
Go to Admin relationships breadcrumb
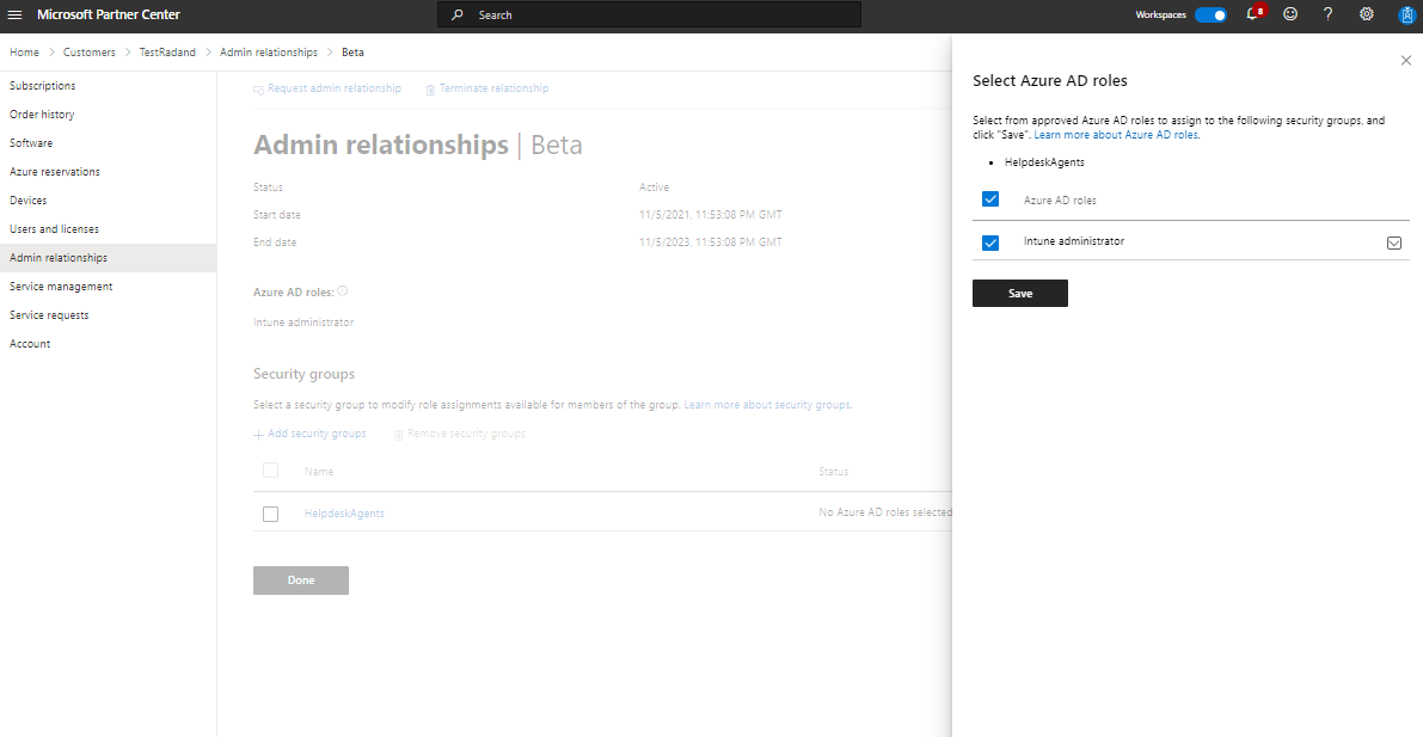coord(269,52)
